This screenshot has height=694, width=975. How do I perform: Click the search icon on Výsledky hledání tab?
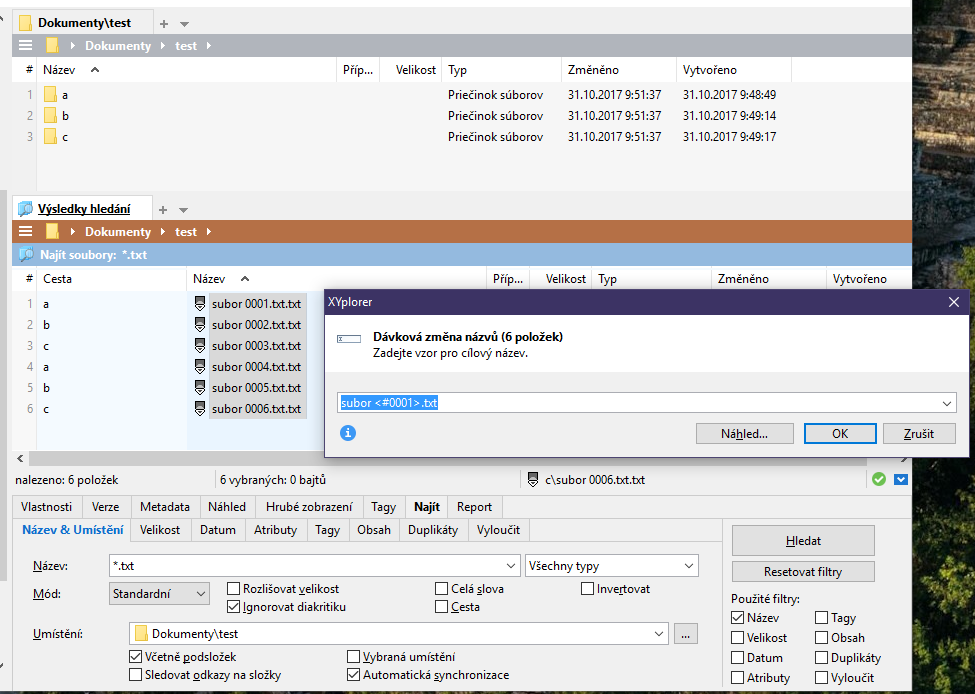(x=25, y=209)
